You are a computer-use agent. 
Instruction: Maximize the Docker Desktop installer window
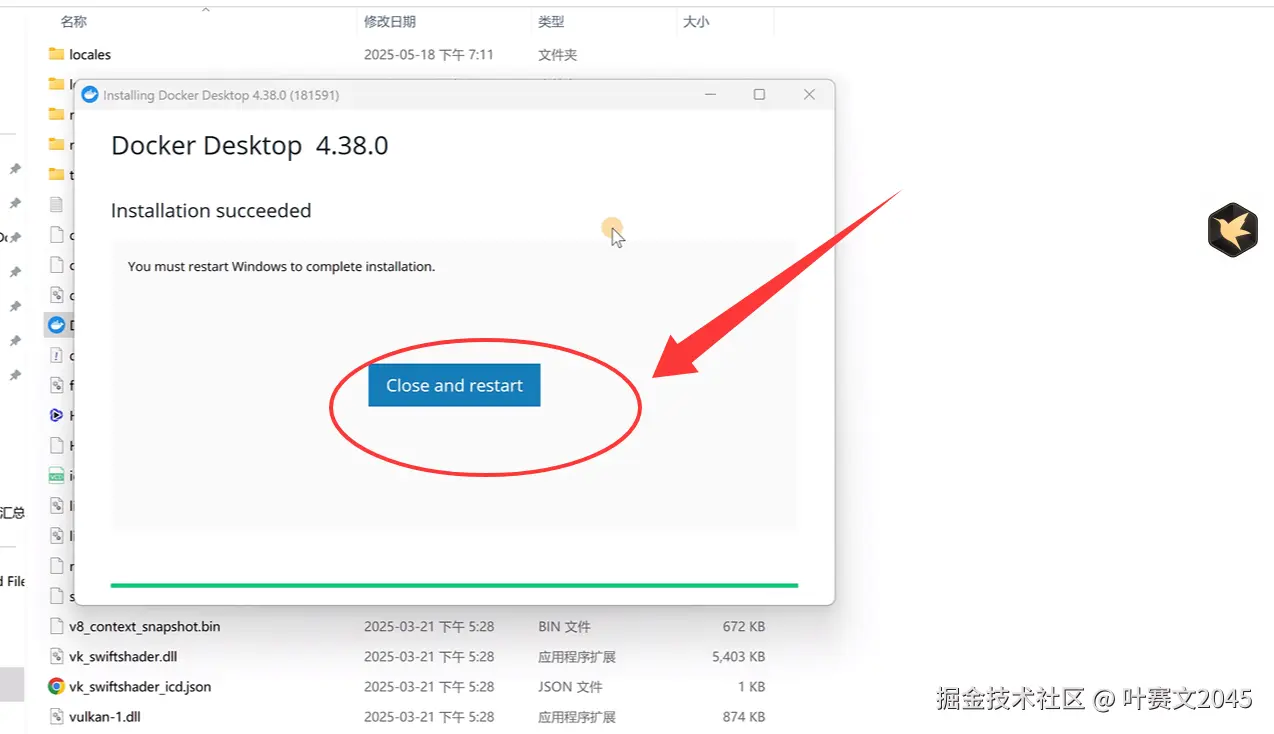pos(759,94)
